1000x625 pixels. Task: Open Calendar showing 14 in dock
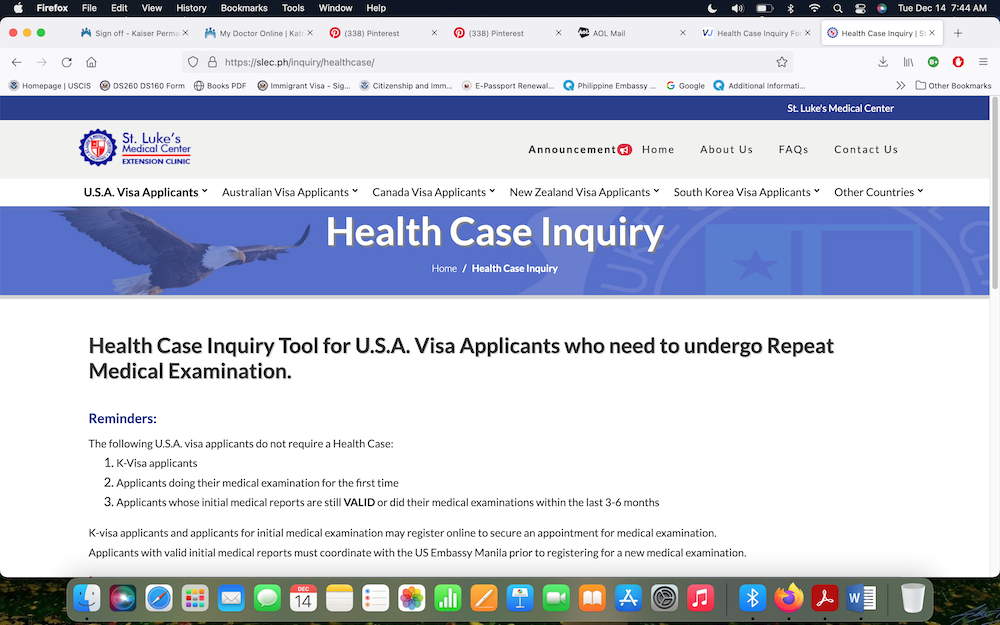(303, 598)
